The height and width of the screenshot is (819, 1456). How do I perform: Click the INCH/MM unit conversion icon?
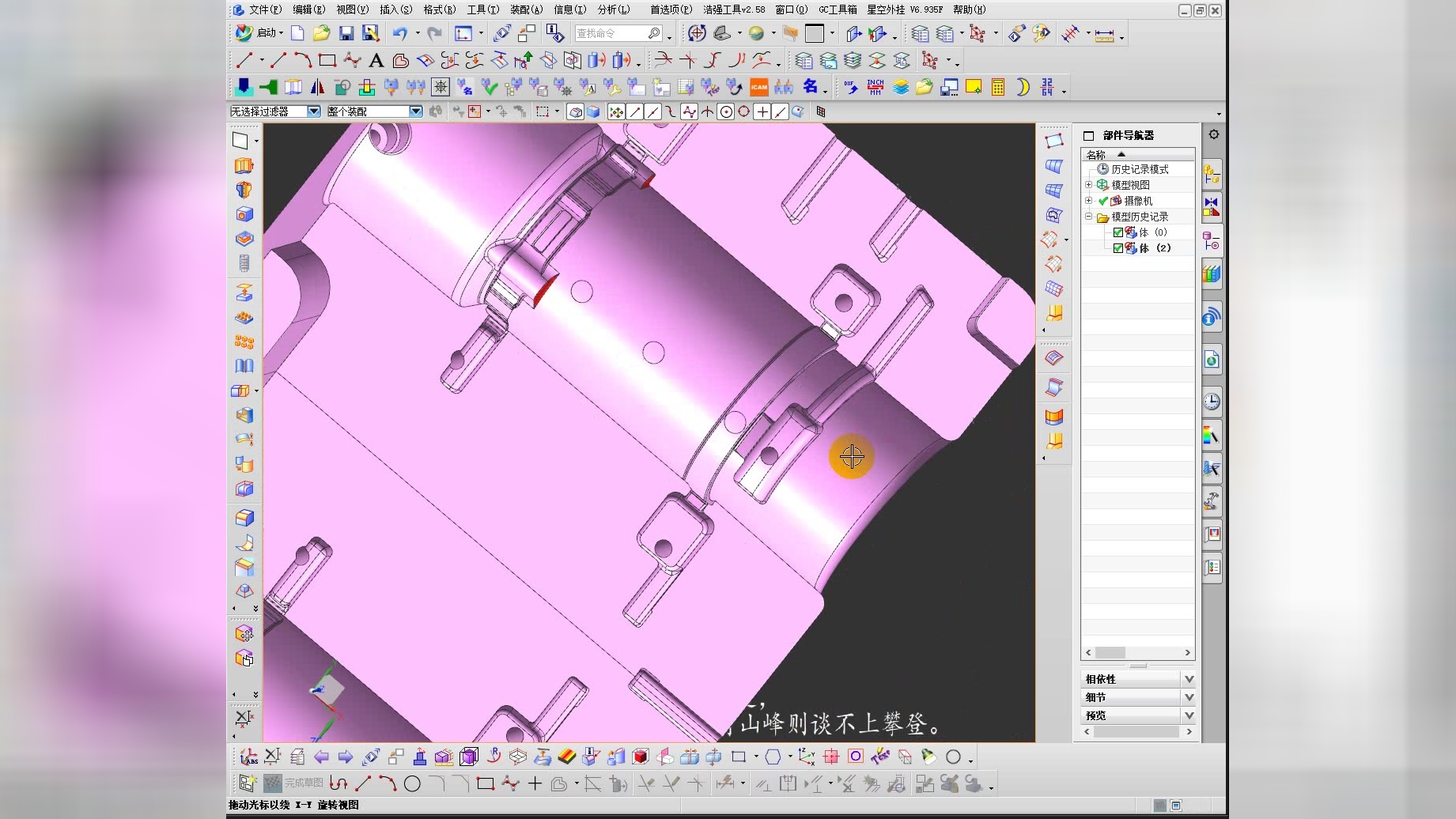[875, 87]
